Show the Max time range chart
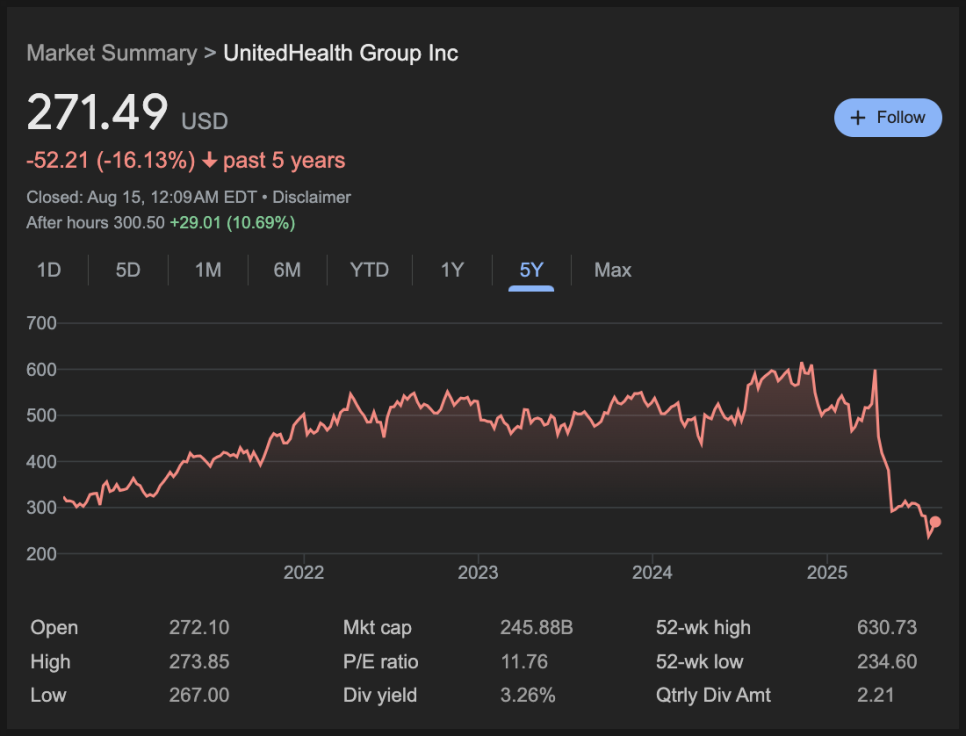 613,270
